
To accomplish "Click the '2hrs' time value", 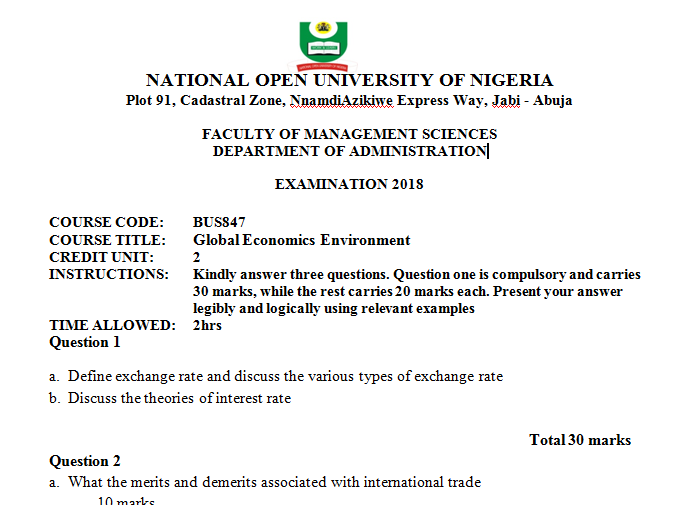I will coord(207,325).
